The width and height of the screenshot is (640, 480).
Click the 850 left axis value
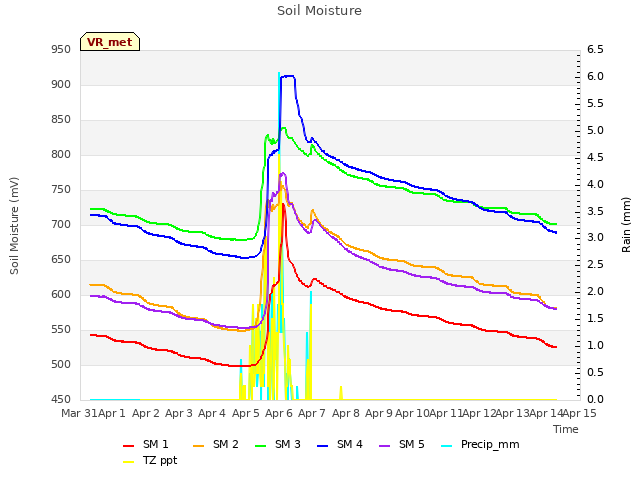click(x=61, y=120)
